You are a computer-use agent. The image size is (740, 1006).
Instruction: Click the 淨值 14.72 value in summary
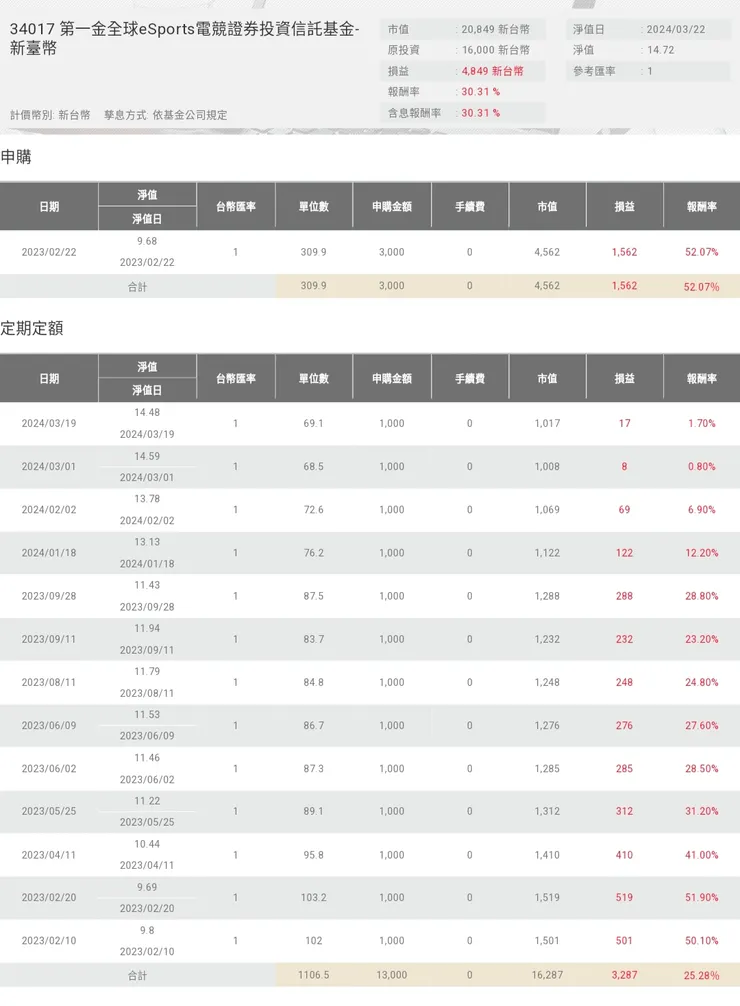tap(660, 50)
